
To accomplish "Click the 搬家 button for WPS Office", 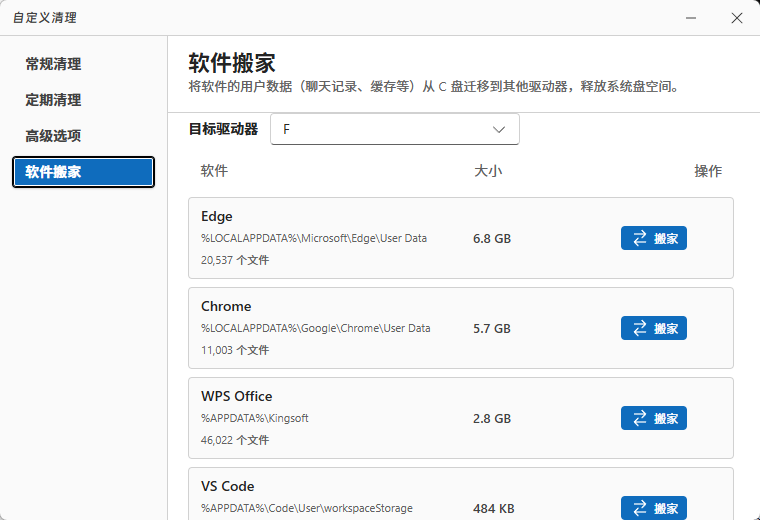I will (x=653, y=418).
